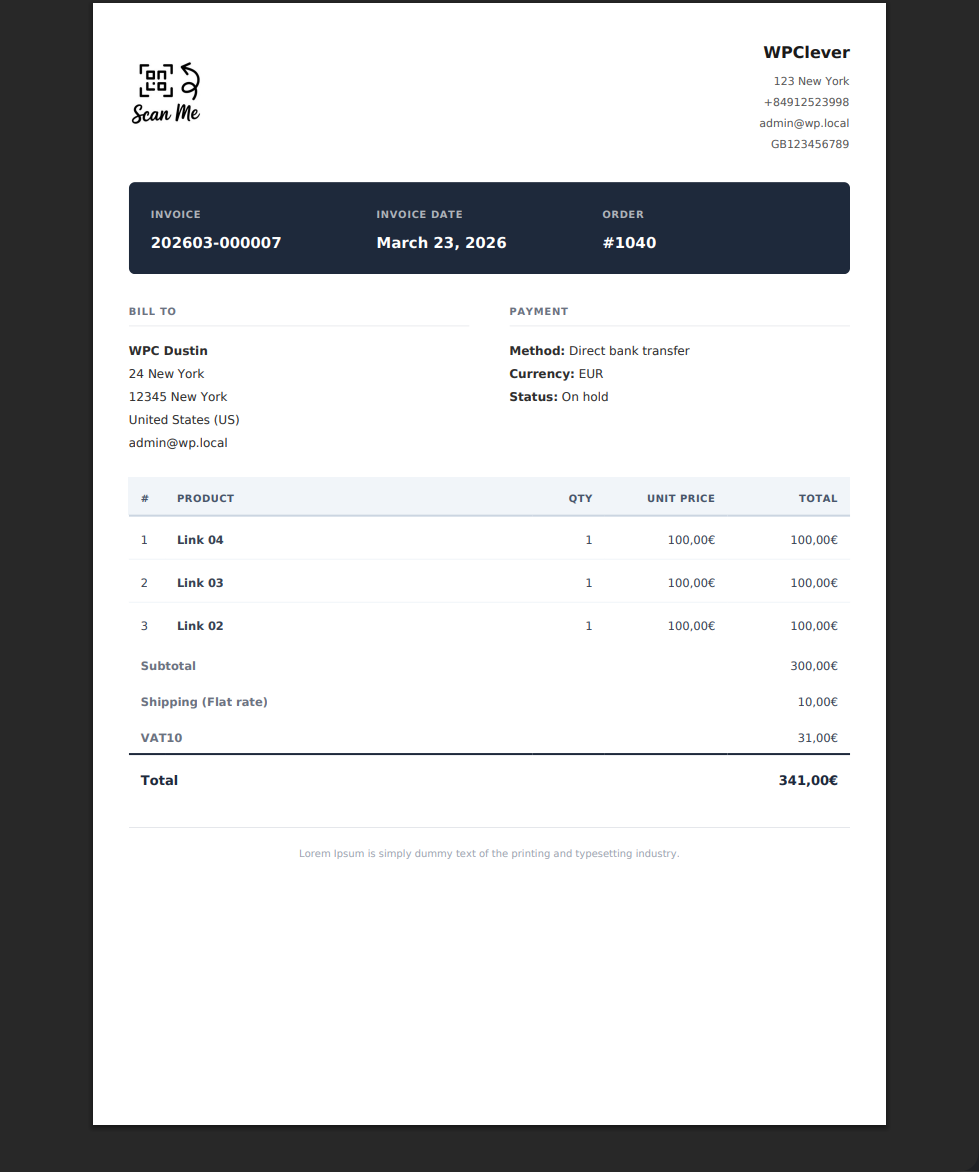Click the seller email under WPClever
Viewport: 979px width, 1172px height.
pos(804,123)
